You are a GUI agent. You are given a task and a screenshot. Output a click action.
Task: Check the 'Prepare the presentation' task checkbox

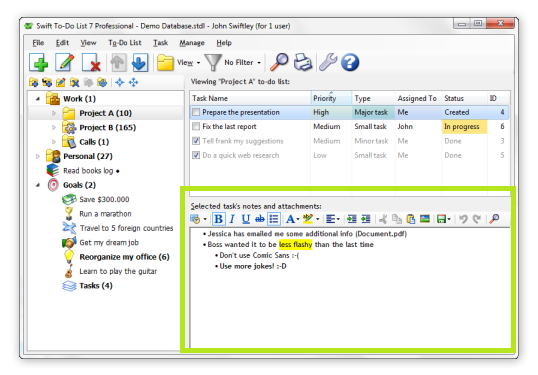tap(196, 112)
